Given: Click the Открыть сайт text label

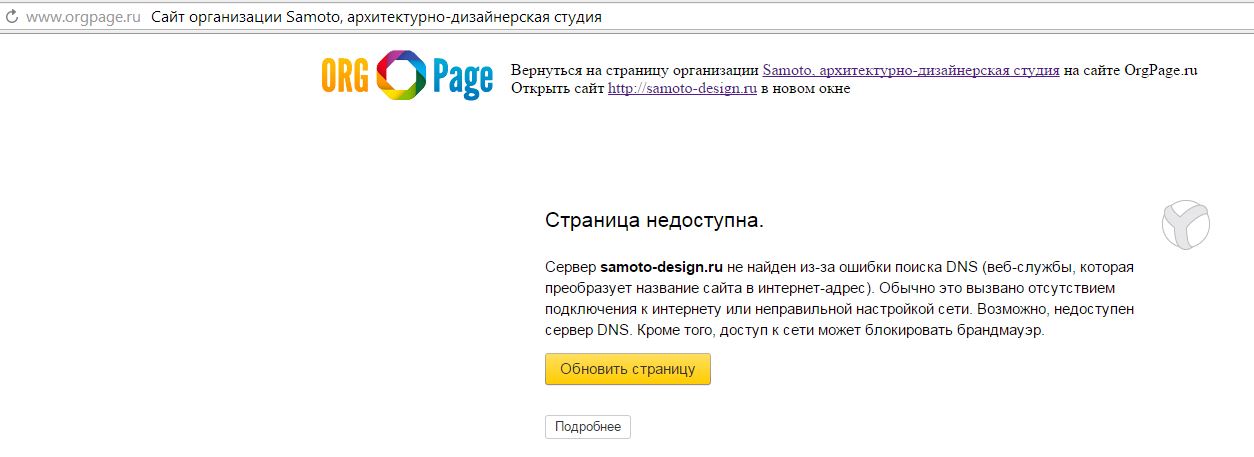Looking at the screenshot, I should 557,88.
